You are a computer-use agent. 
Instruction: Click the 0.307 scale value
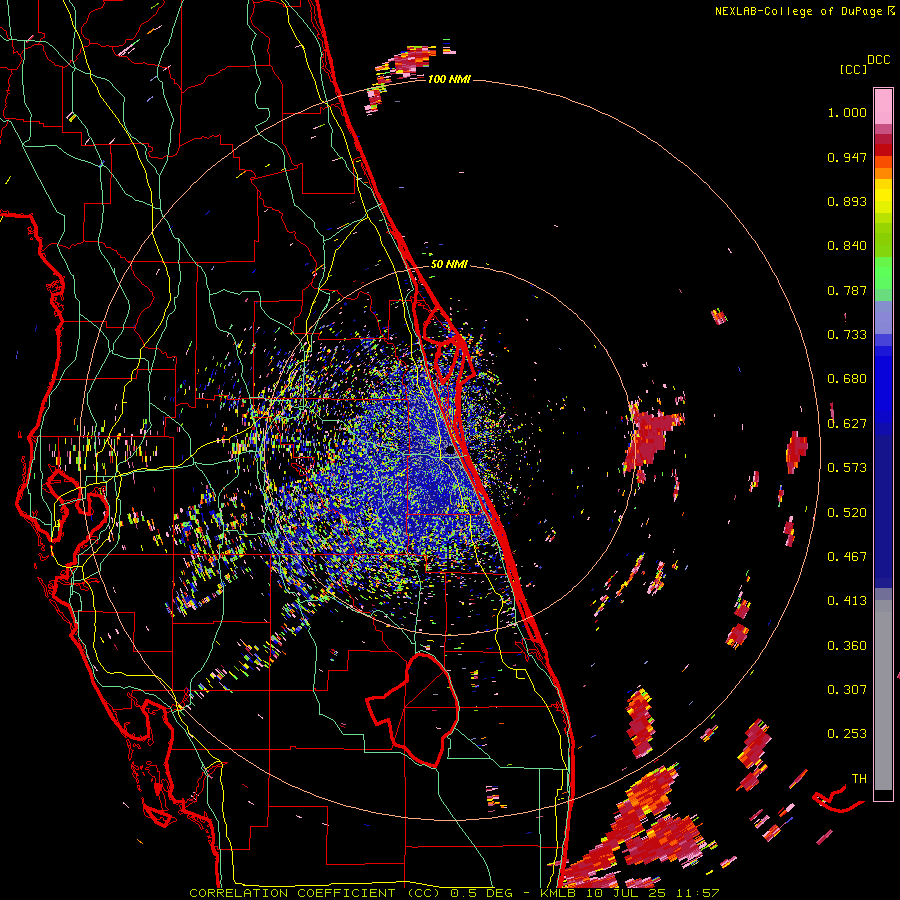point(847,690)
